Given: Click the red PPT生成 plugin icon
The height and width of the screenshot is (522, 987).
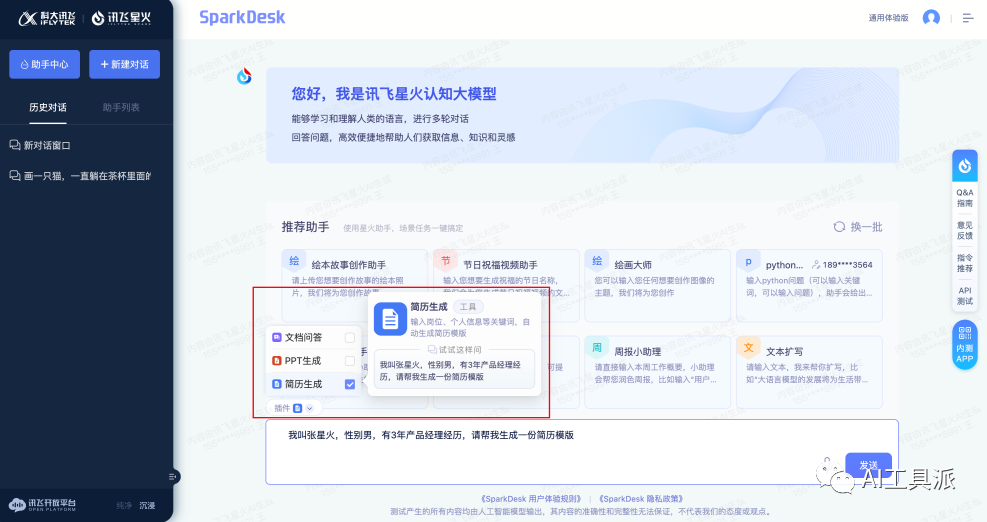Looking at the screenshot, I should (x=276, y=361).
